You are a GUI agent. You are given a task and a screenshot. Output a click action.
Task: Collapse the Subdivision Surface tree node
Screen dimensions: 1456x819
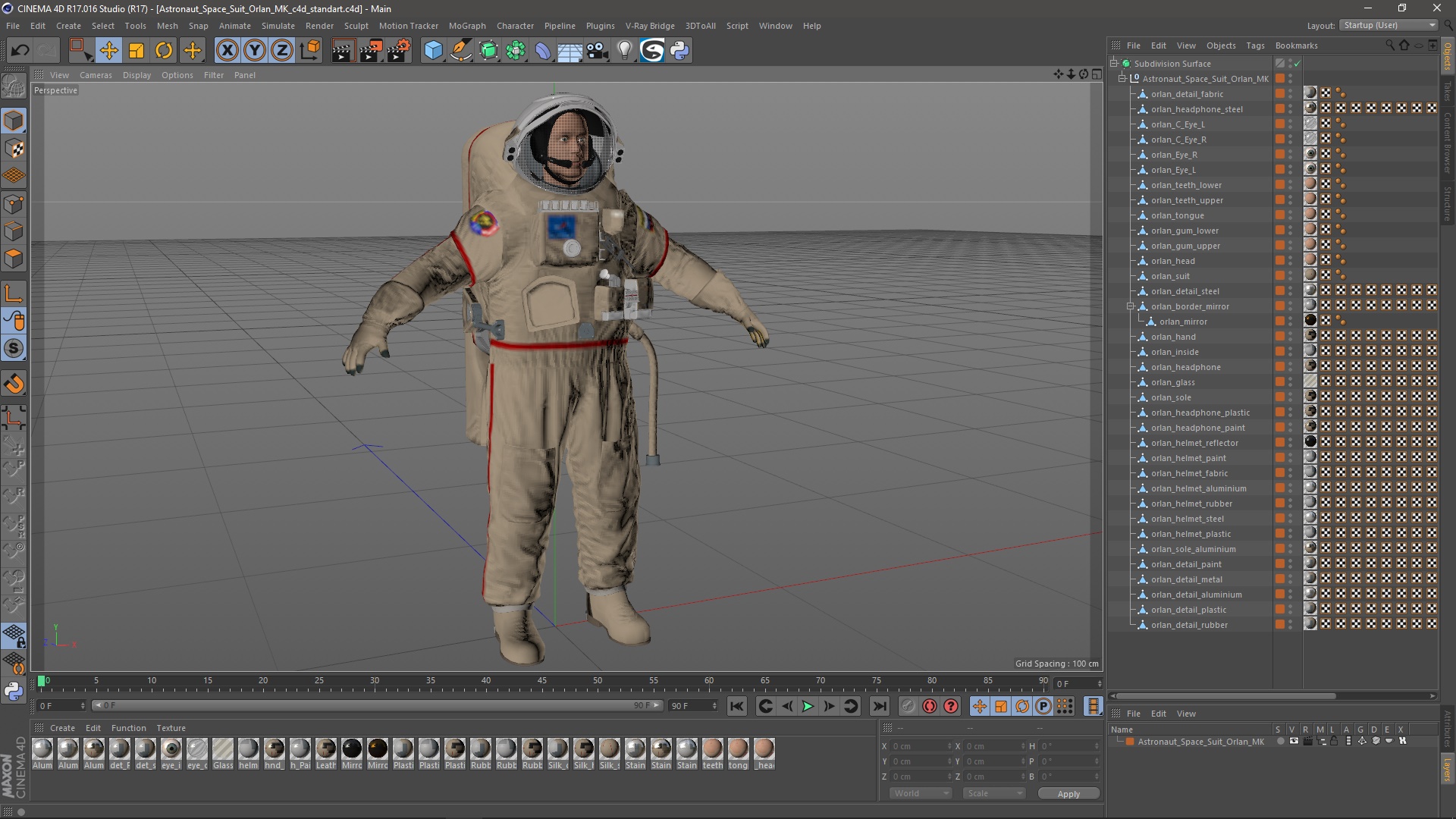1114,63
